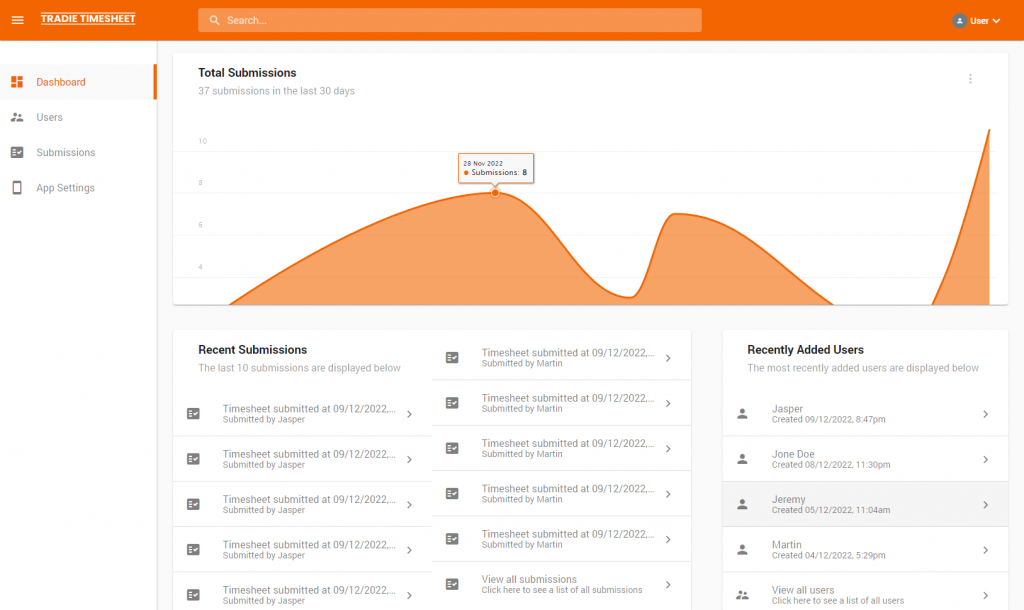Viewport: 1024px width, 610px height.
Task: Click the user icon next to Jone Doe
Action: point(742,458)
